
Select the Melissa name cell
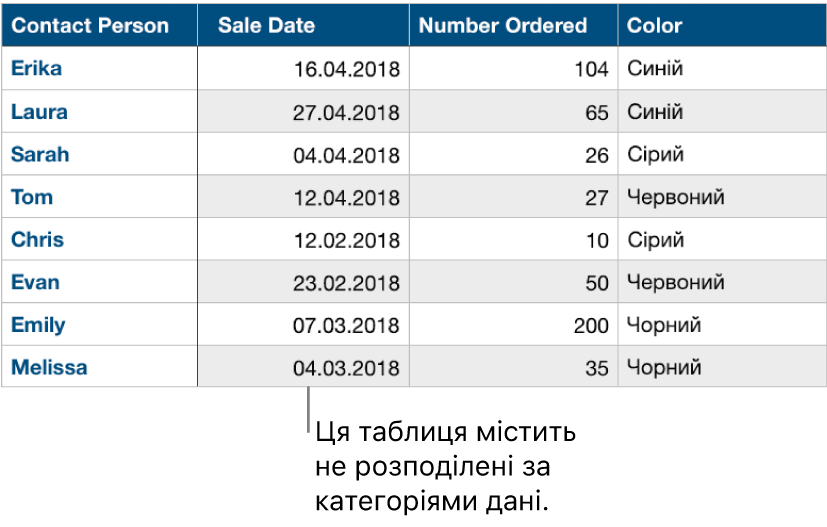coord(49,367)
